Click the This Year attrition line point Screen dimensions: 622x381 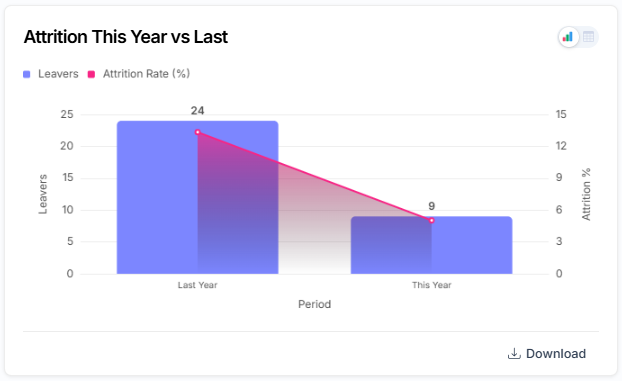pyautogui.click(x=432, y=220)
